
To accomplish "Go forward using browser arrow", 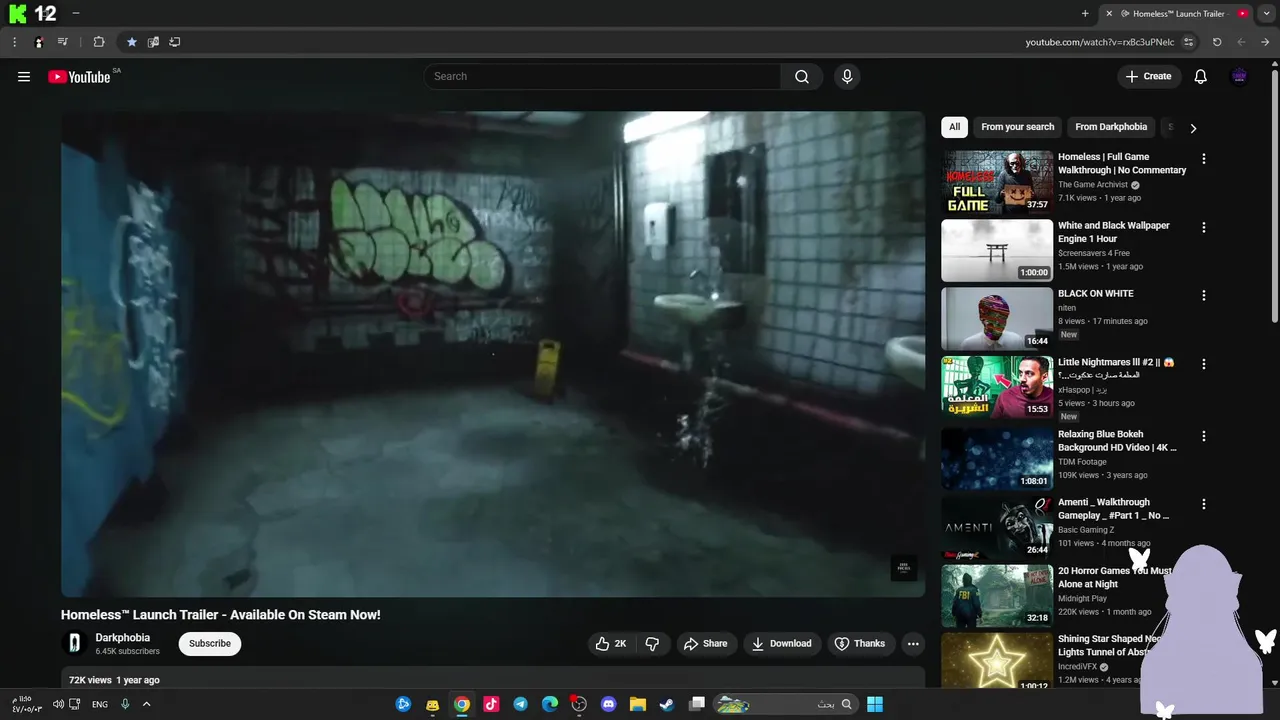I will [1266, 42].
